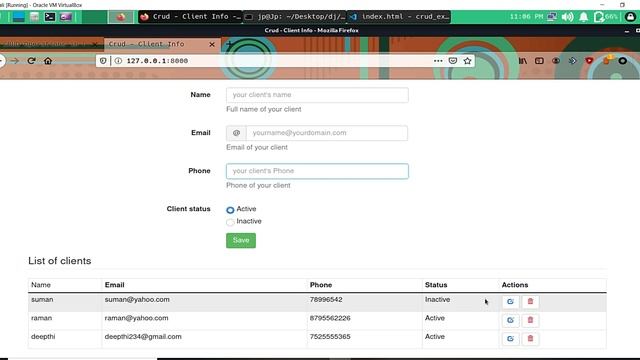
Task: Click the Status column header
Action: 436,285
